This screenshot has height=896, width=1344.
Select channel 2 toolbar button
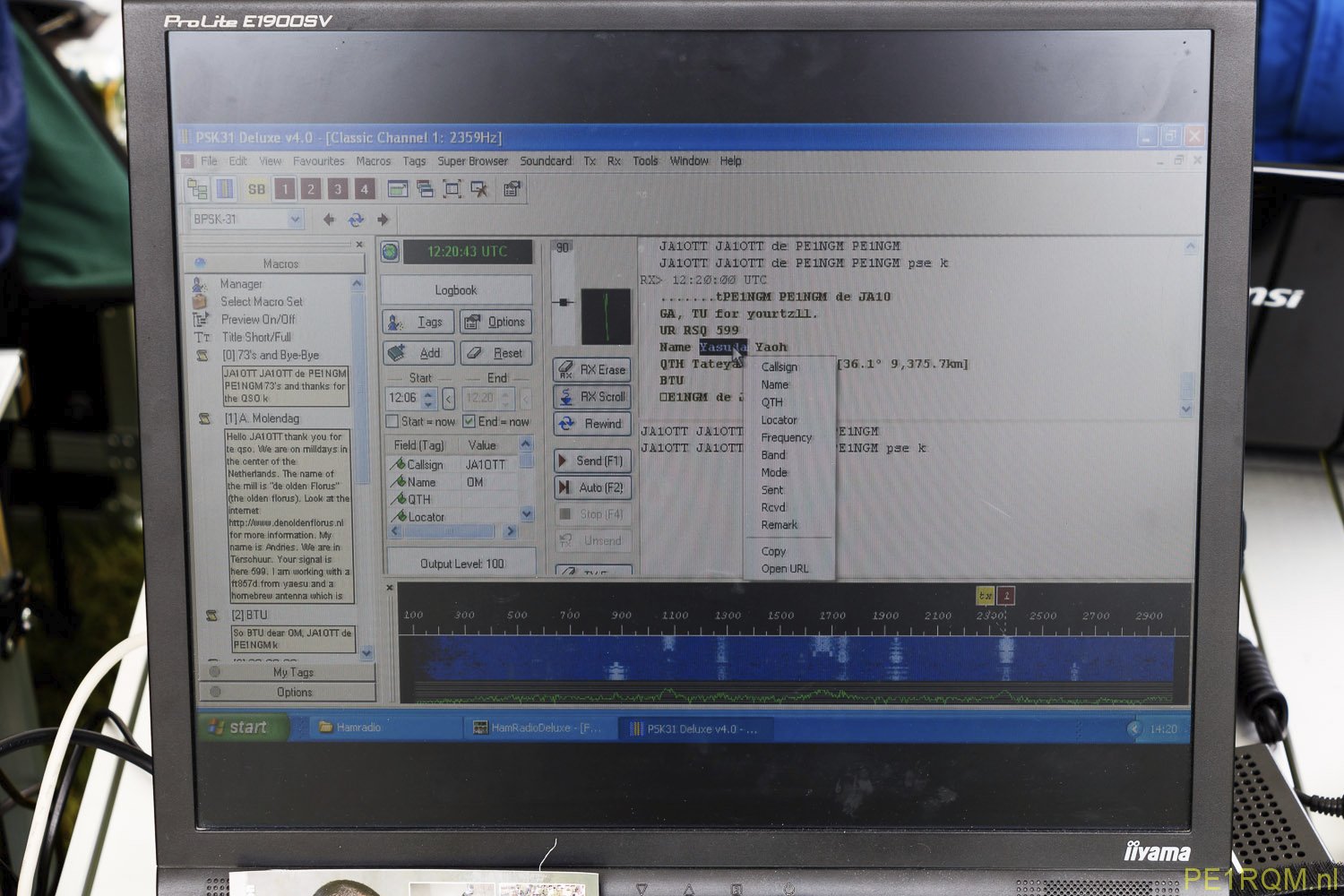311,189
